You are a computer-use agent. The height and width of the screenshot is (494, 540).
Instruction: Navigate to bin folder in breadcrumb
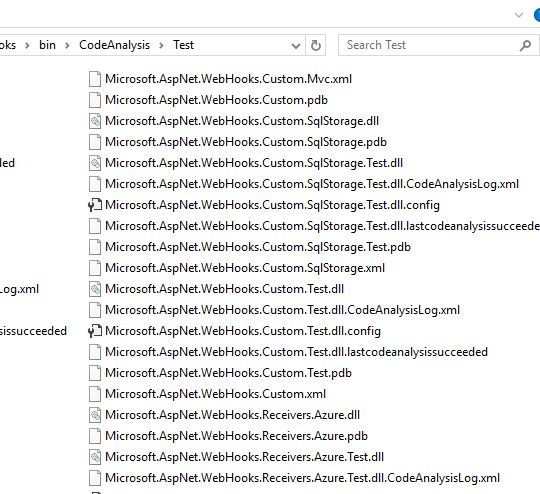47,45
